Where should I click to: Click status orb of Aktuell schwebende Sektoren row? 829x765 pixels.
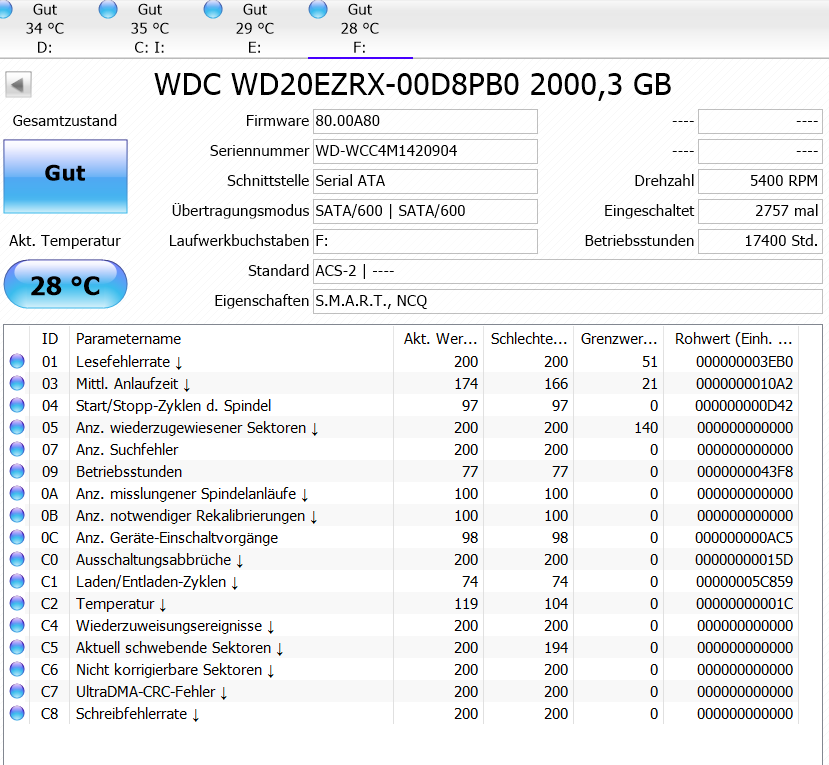coord(17,647)
